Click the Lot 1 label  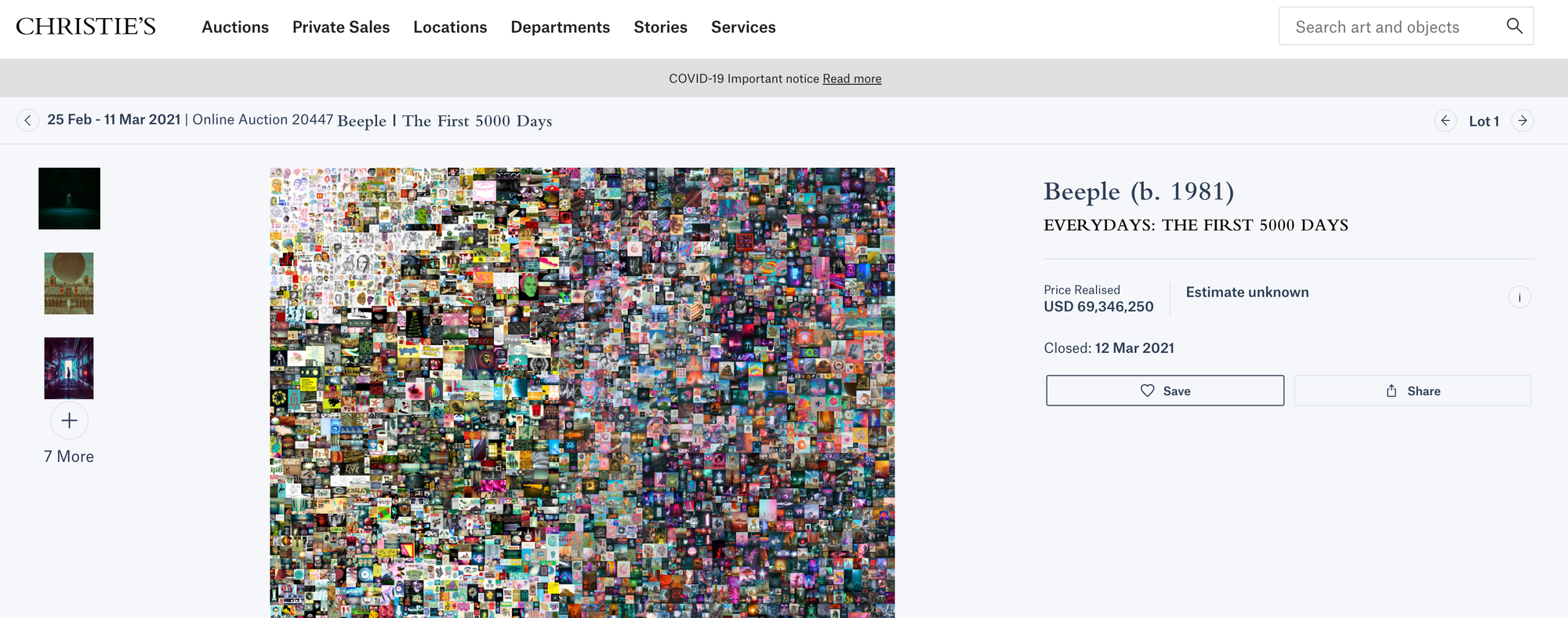[x=1484, y=121]
